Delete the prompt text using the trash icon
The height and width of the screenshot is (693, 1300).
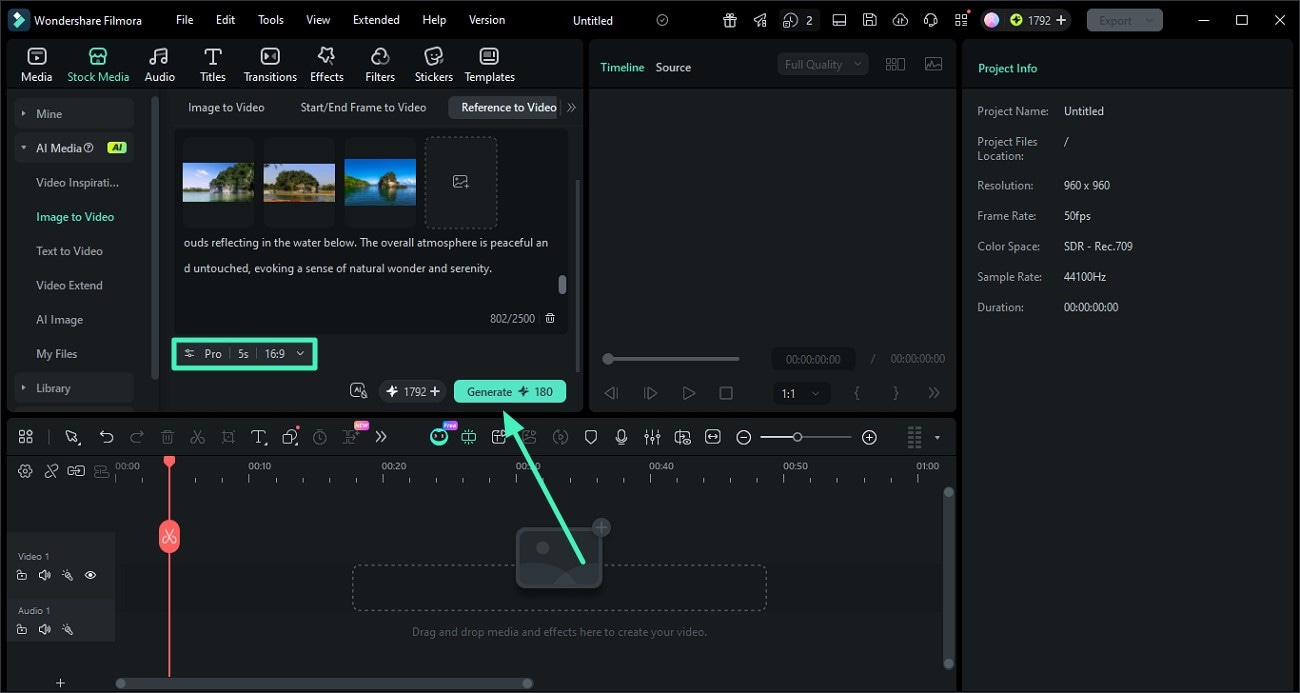(550, 318)
